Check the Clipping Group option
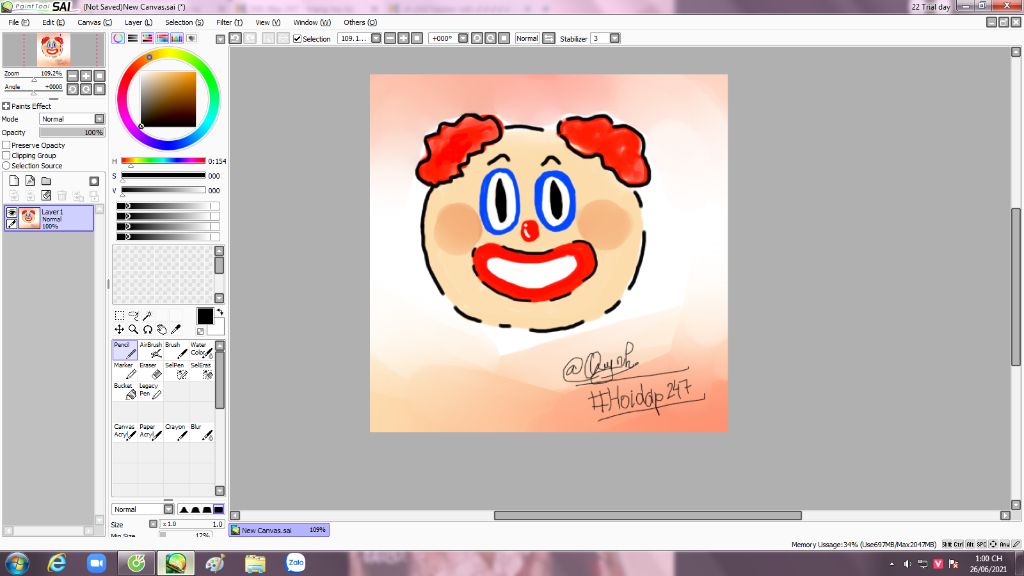Viewport: 1024px width, 576px height. (6, 155)
